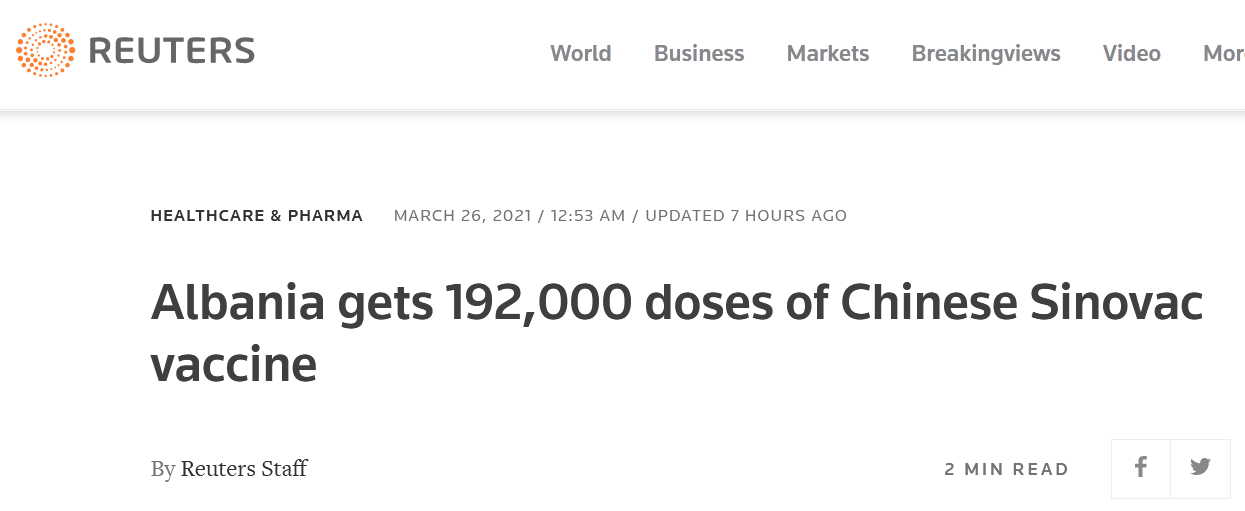Click the By label before author
The image size is (1245, 511).
[x=163, y=468]
